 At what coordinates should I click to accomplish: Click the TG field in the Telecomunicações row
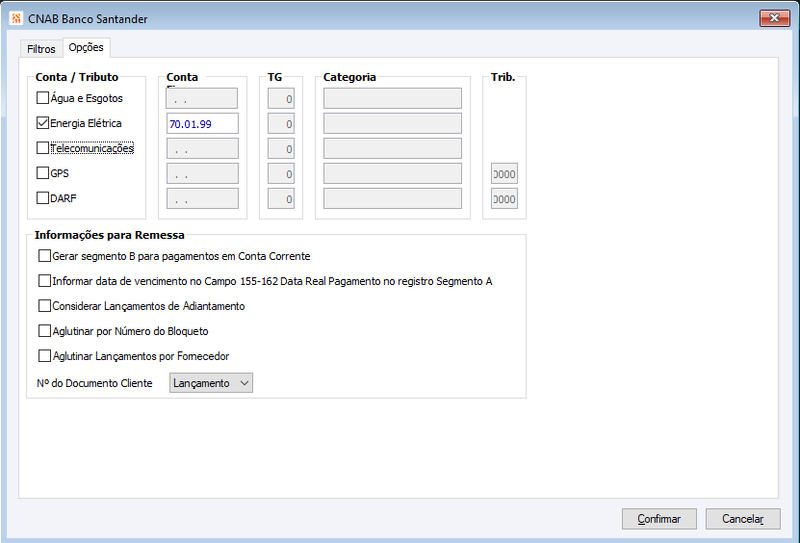point(281,149)
